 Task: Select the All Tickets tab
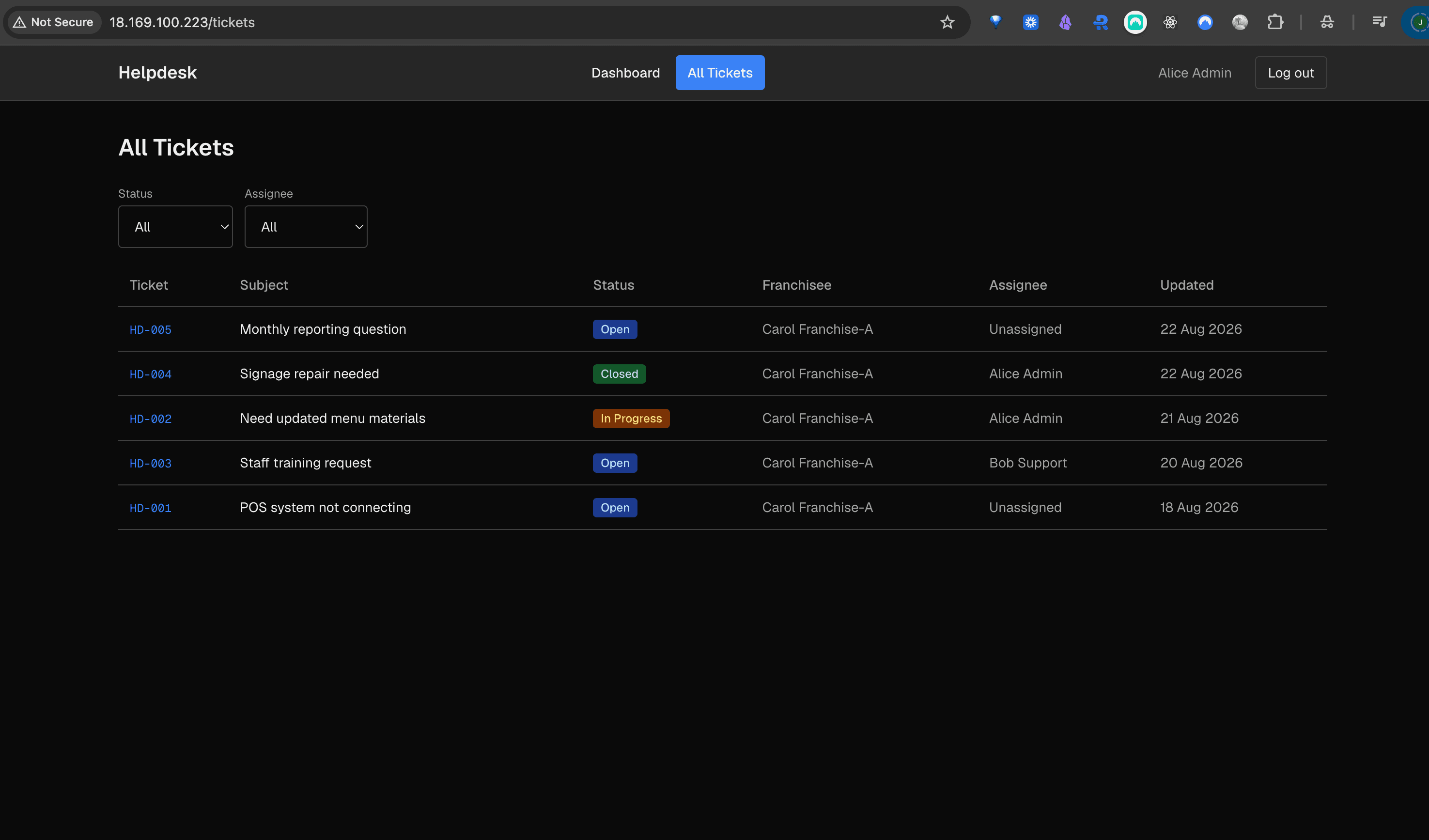tap(720, 73)
